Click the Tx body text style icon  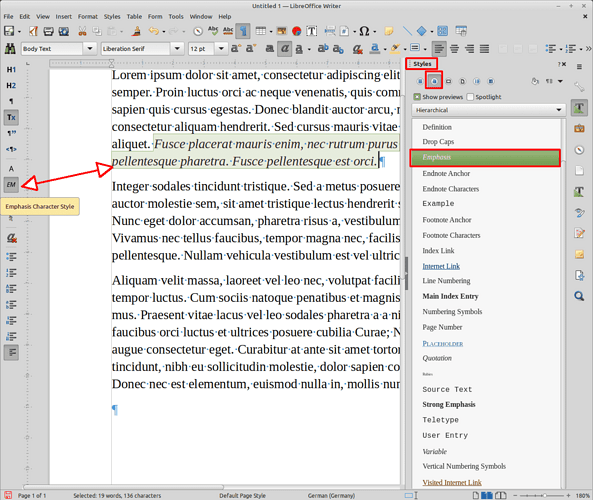(11, 117)
